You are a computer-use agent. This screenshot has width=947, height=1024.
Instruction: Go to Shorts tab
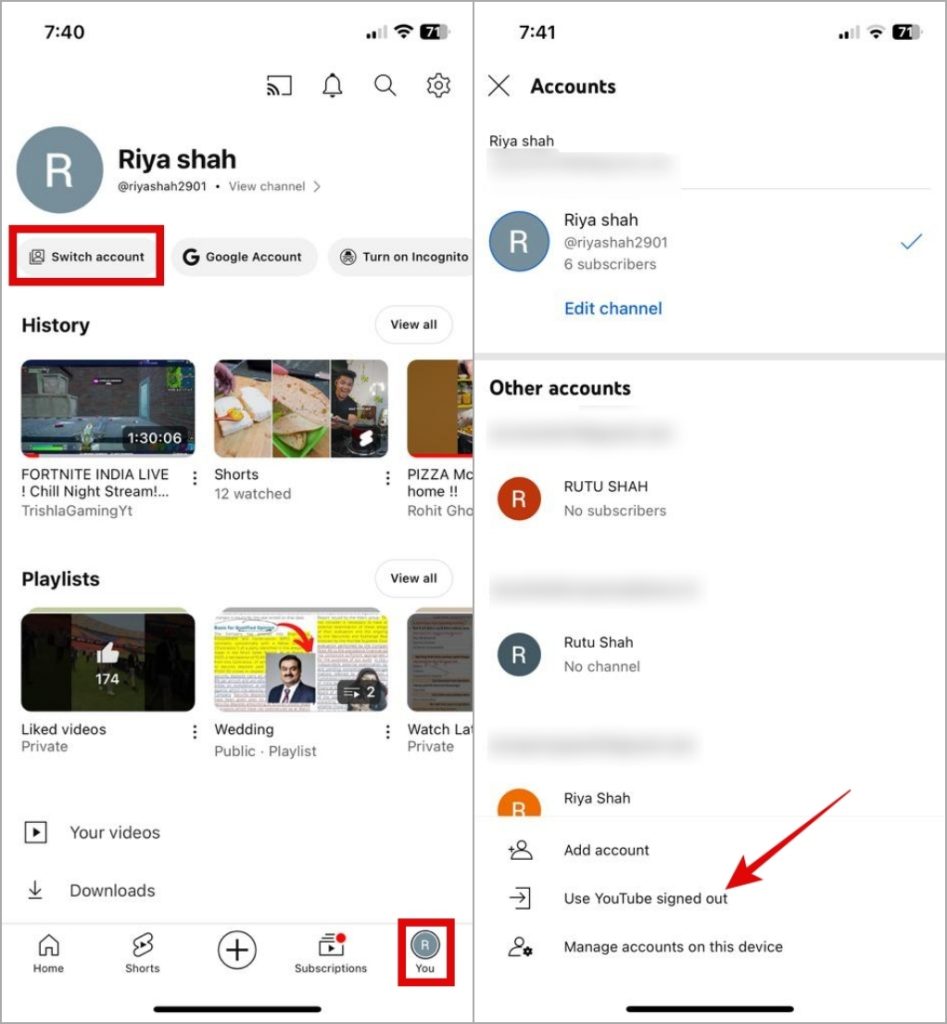click(142, 953)
